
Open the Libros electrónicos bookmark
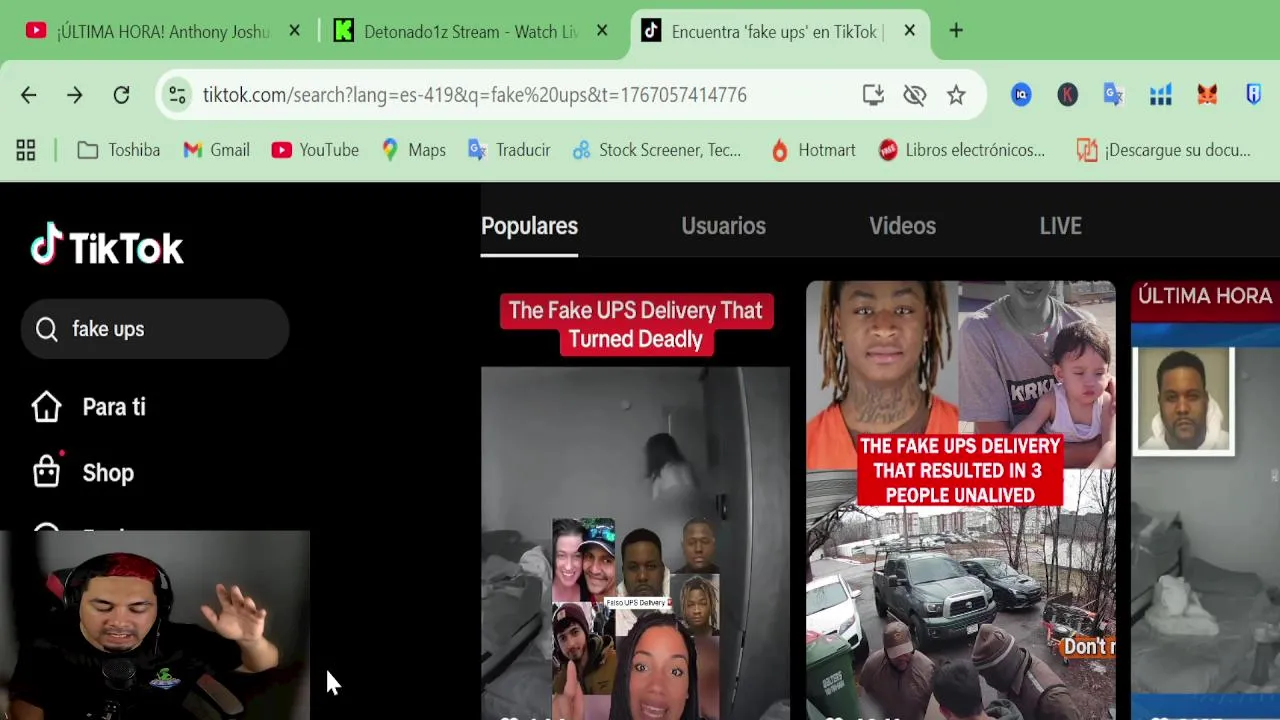[x=961, y=150]
